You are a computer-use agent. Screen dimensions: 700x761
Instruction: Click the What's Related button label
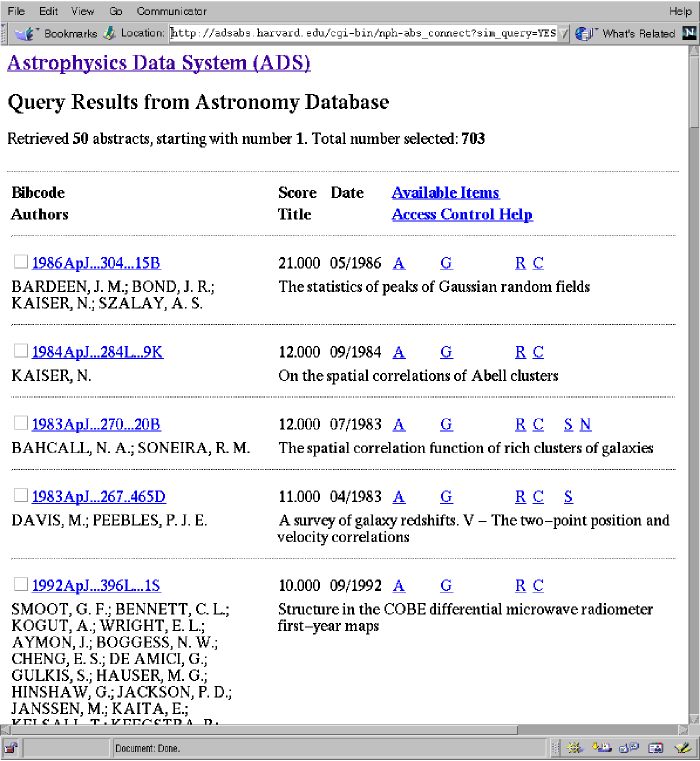point(639,33)
